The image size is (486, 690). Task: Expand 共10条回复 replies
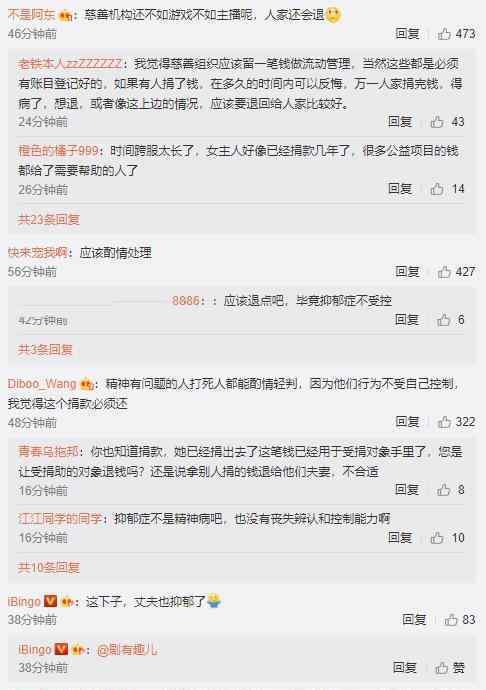(48, 567)
